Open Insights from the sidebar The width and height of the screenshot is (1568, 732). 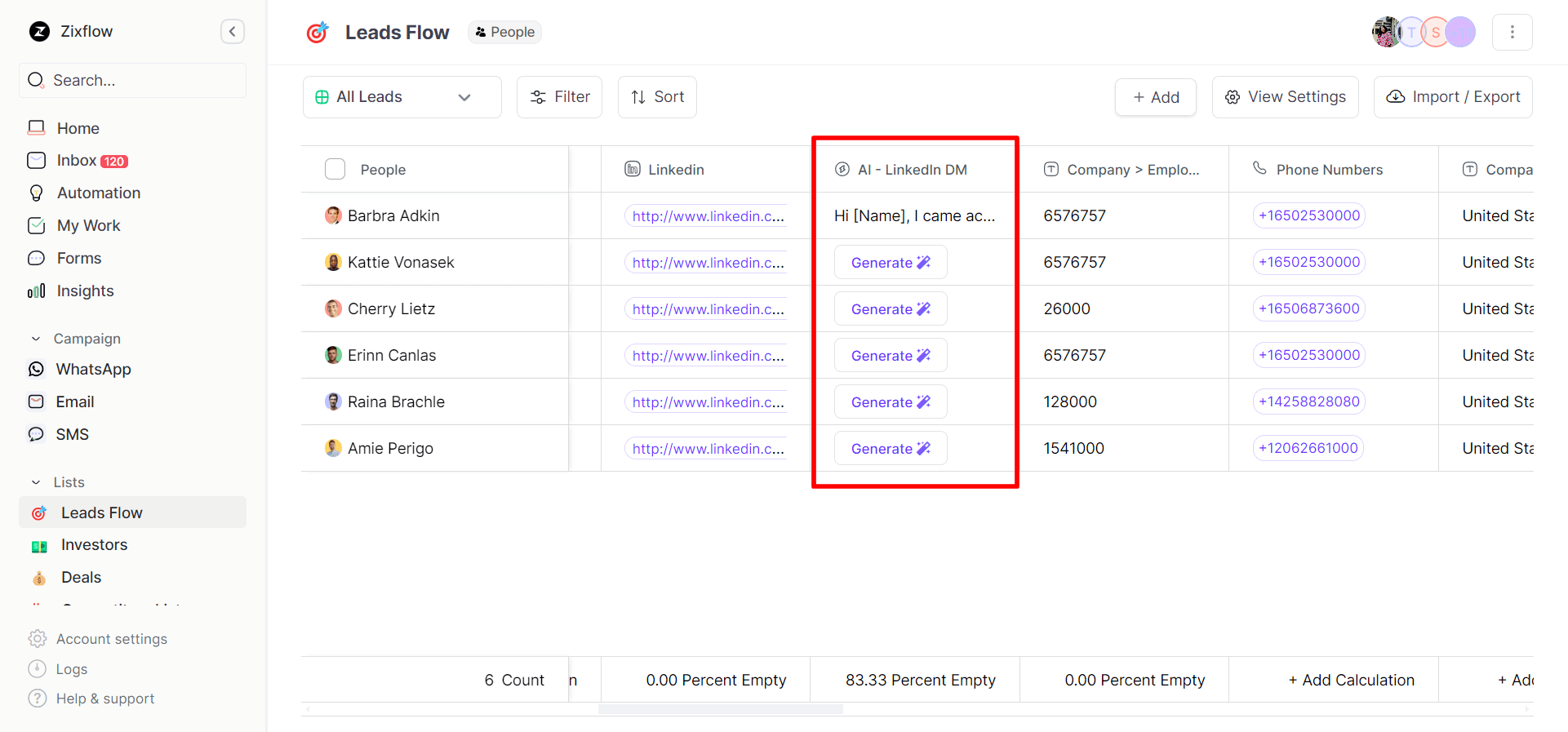[85, 291]
